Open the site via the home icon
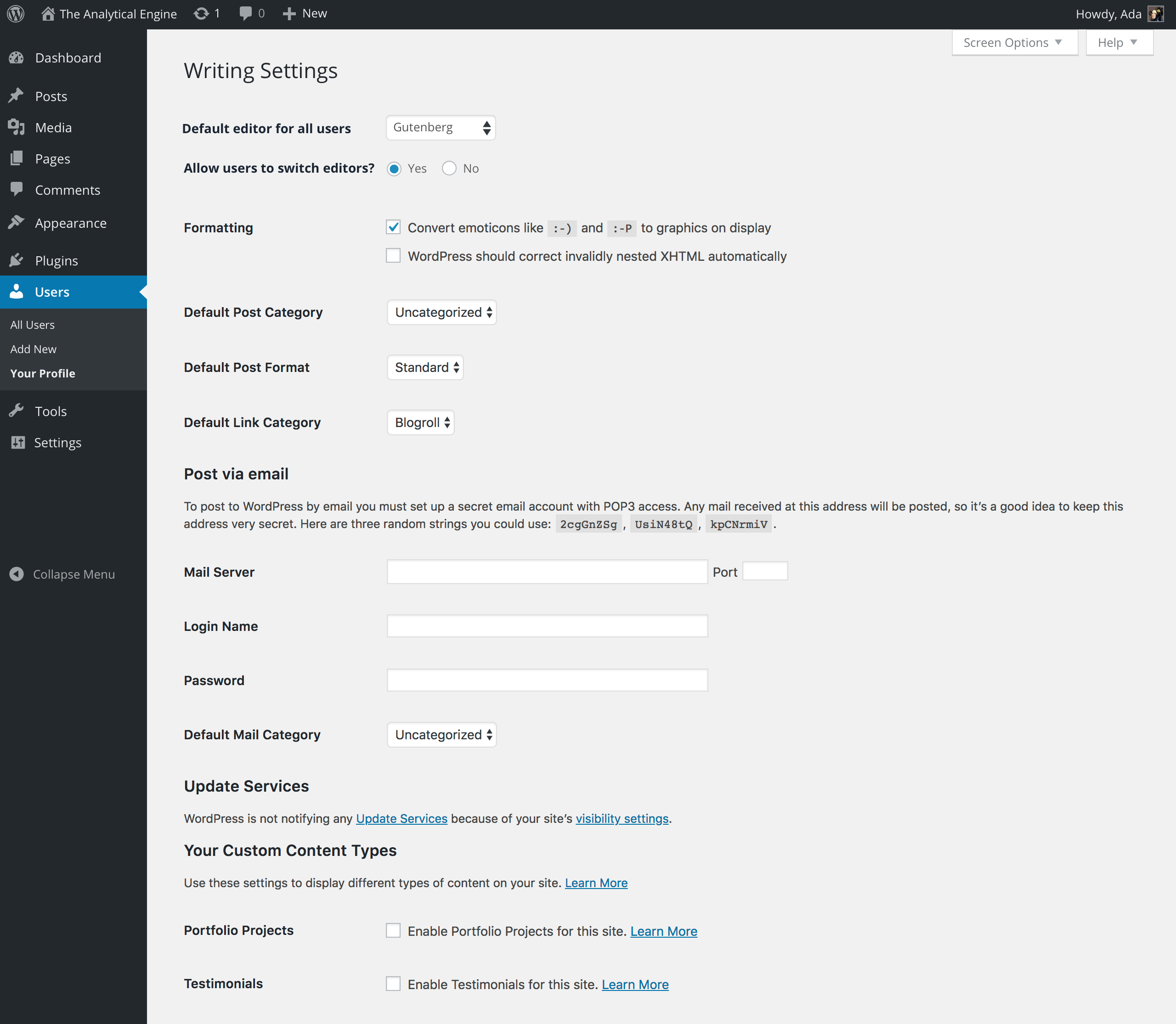Viewport: 1176px width, 1024px height. coord(48,13)
